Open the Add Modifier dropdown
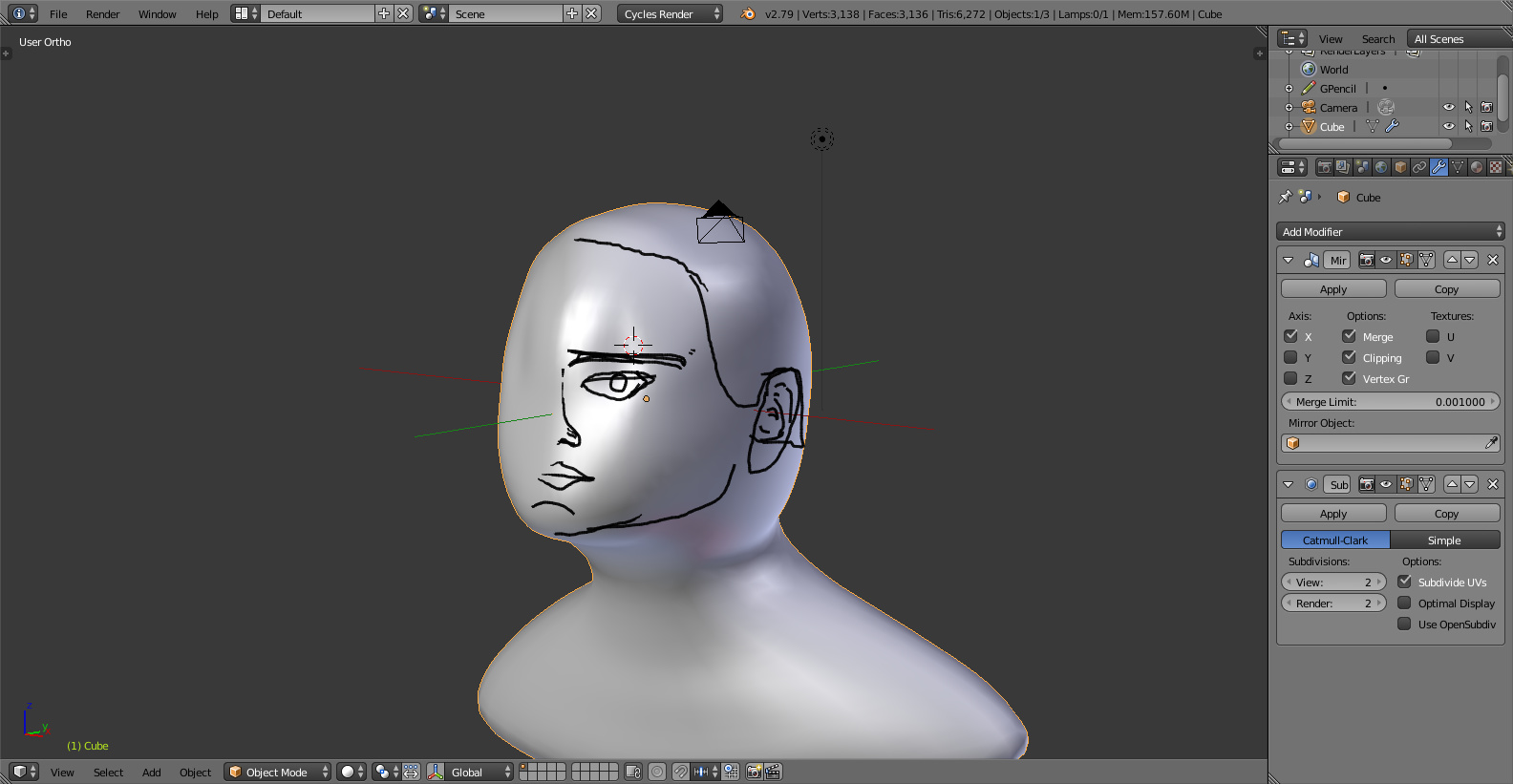1513x784 pixels. [x=1391, y=231]
